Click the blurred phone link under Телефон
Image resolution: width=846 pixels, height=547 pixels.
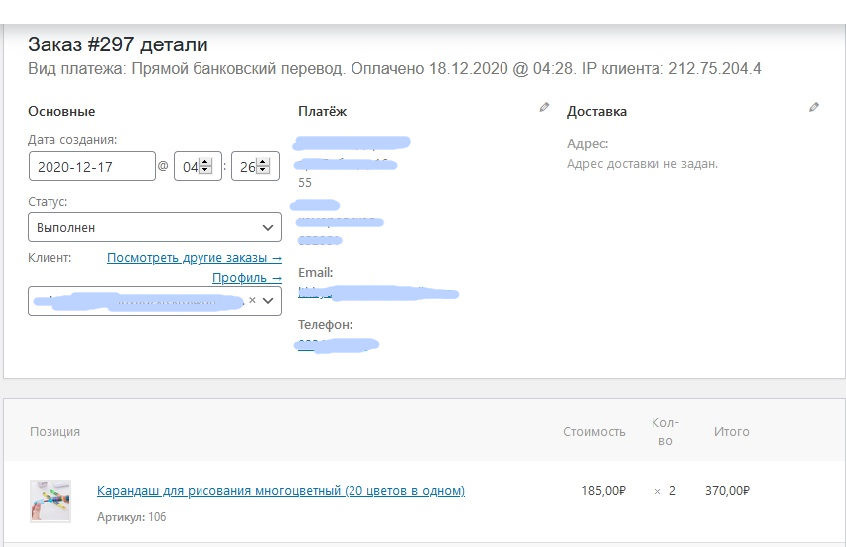(x=338, y=345)
